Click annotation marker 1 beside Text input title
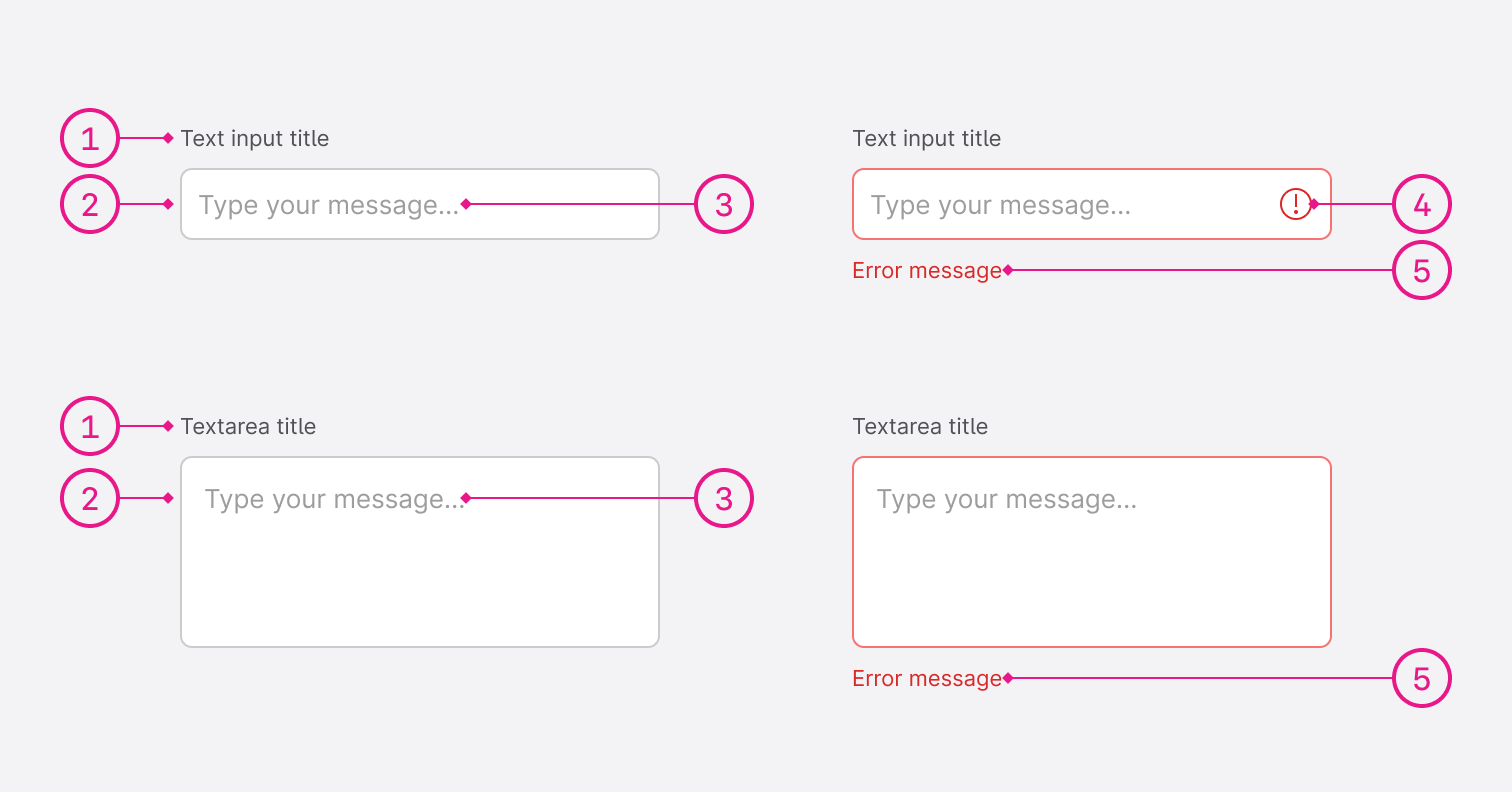1512x792 pixels. [x=90, y=138]
